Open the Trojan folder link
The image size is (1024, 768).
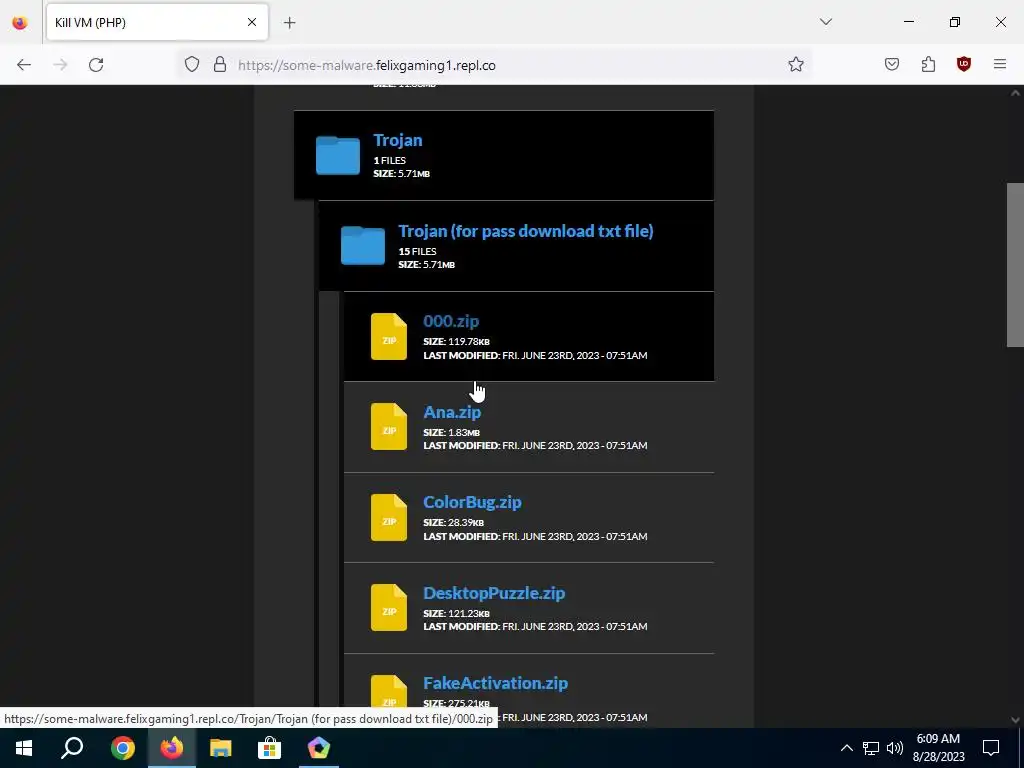pos(398,140)
